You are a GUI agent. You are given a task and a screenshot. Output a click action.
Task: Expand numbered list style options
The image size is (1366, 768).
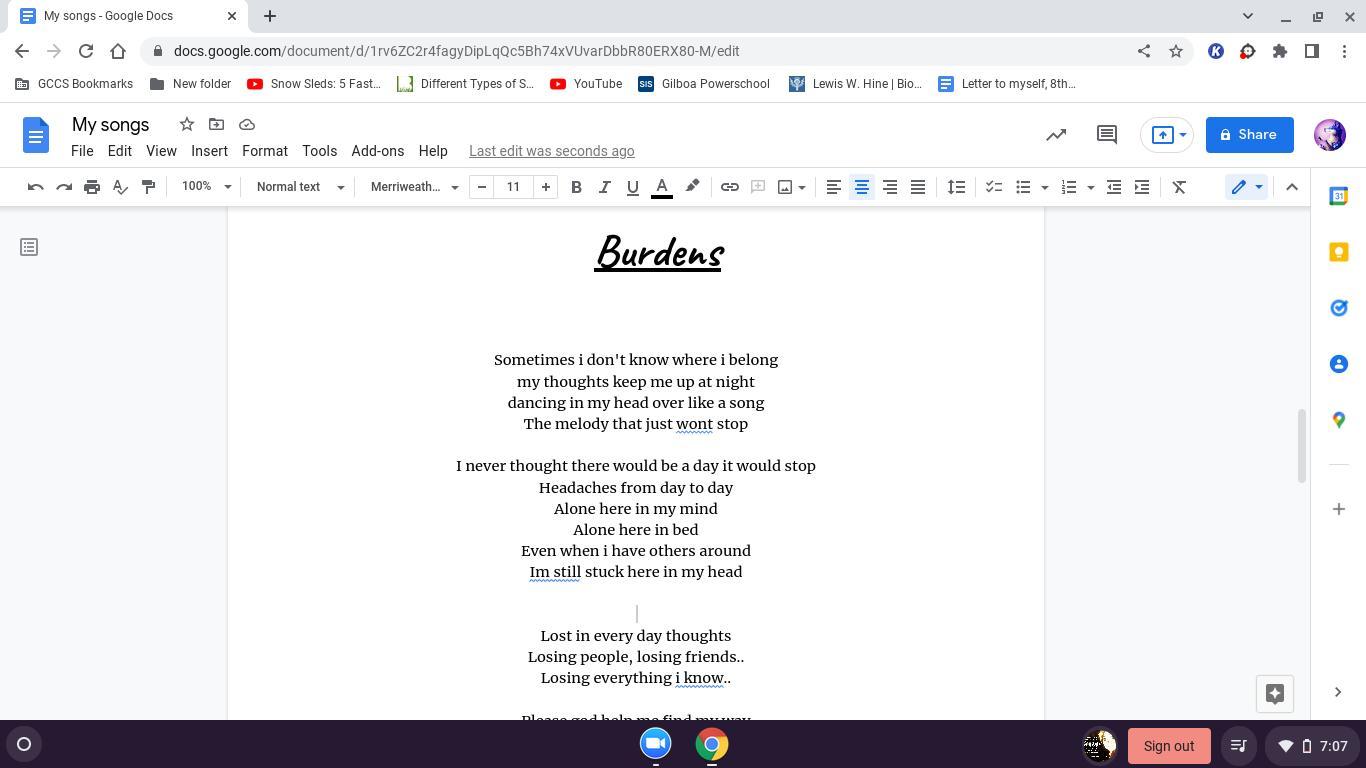pos(1091,187)
